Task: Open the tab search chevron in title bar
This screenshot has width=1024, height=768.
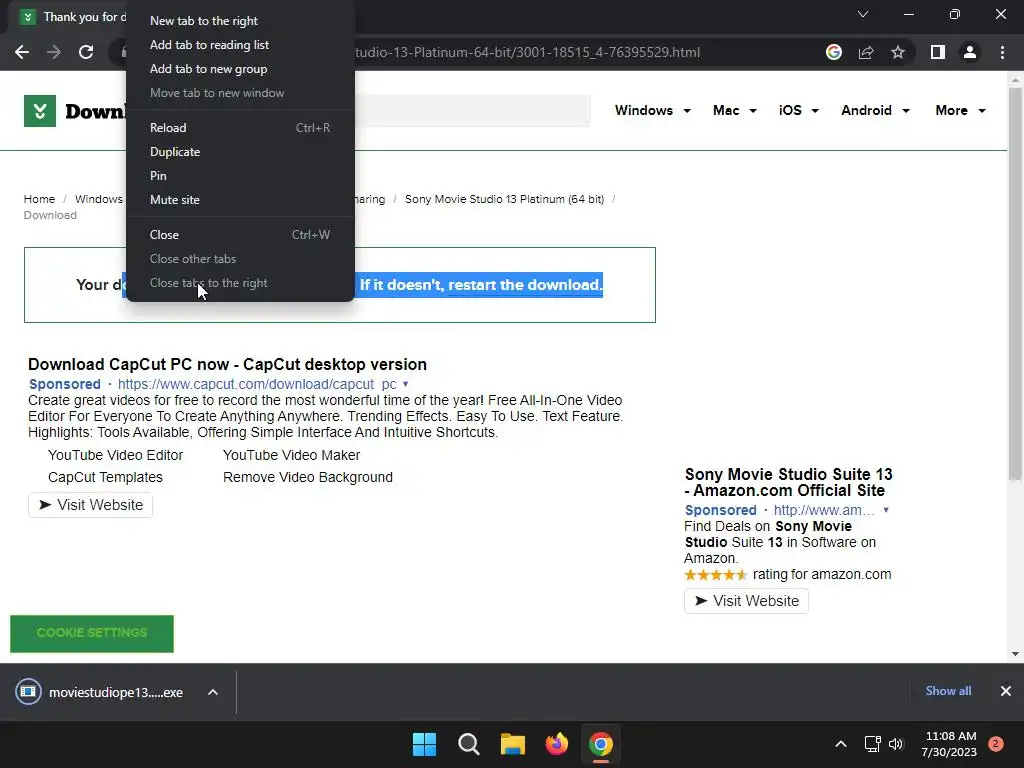Action: (863, 14)
